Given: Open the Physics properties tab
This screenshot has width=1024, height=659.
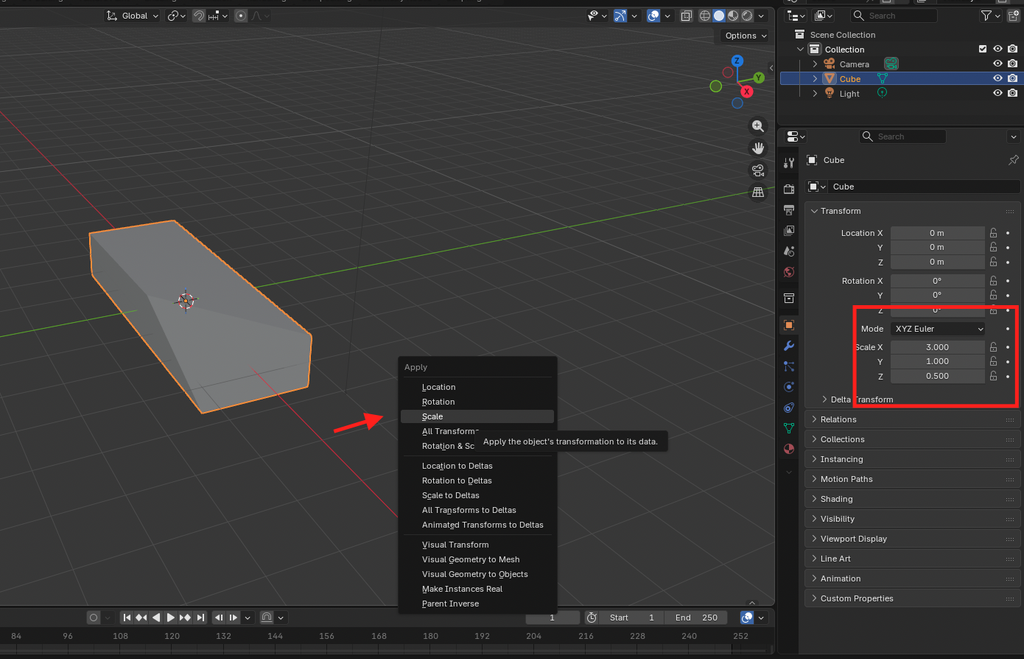Looking at the screenshot, I should [789, 387].
